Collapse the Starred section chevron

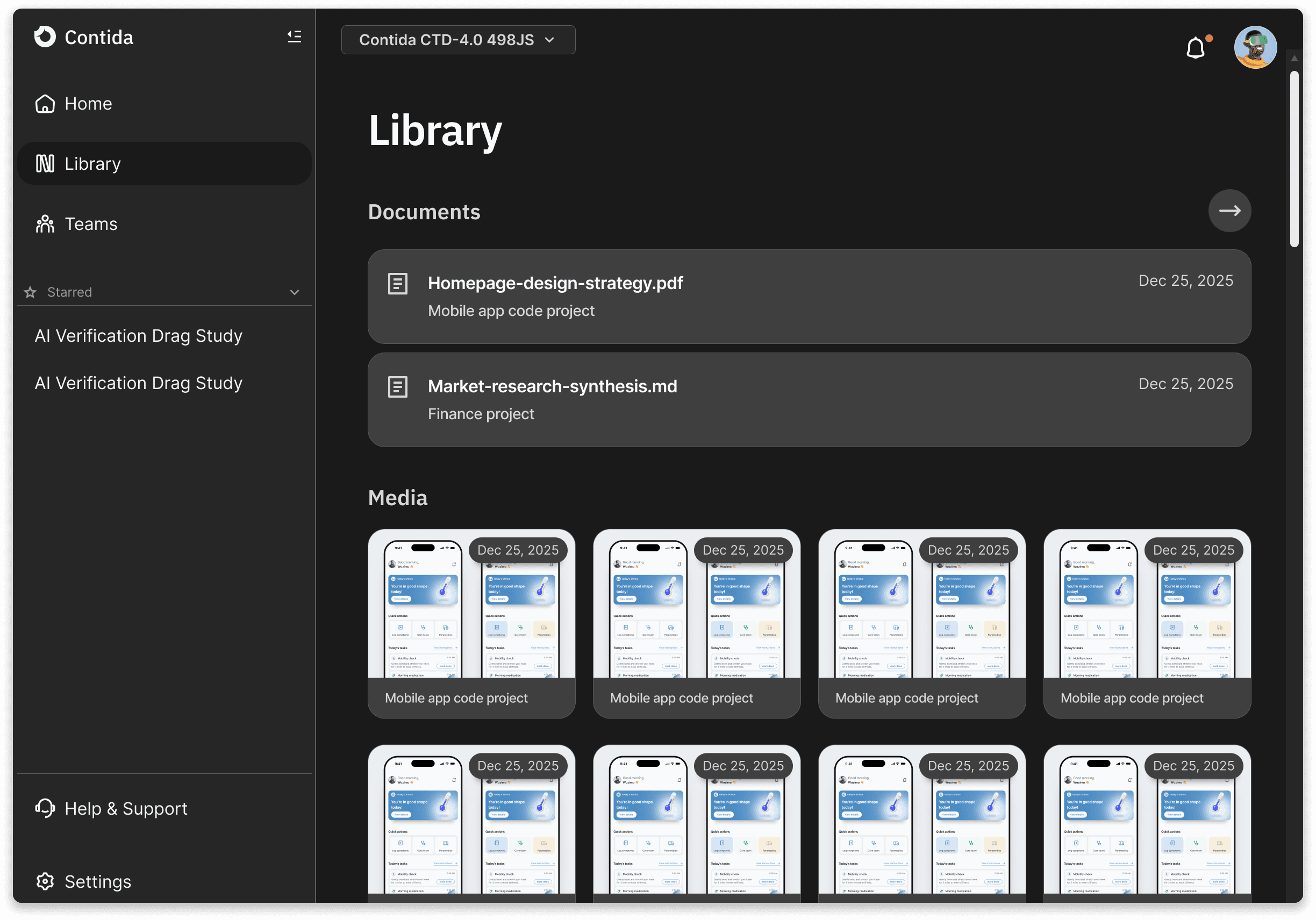tap(295, 292)
